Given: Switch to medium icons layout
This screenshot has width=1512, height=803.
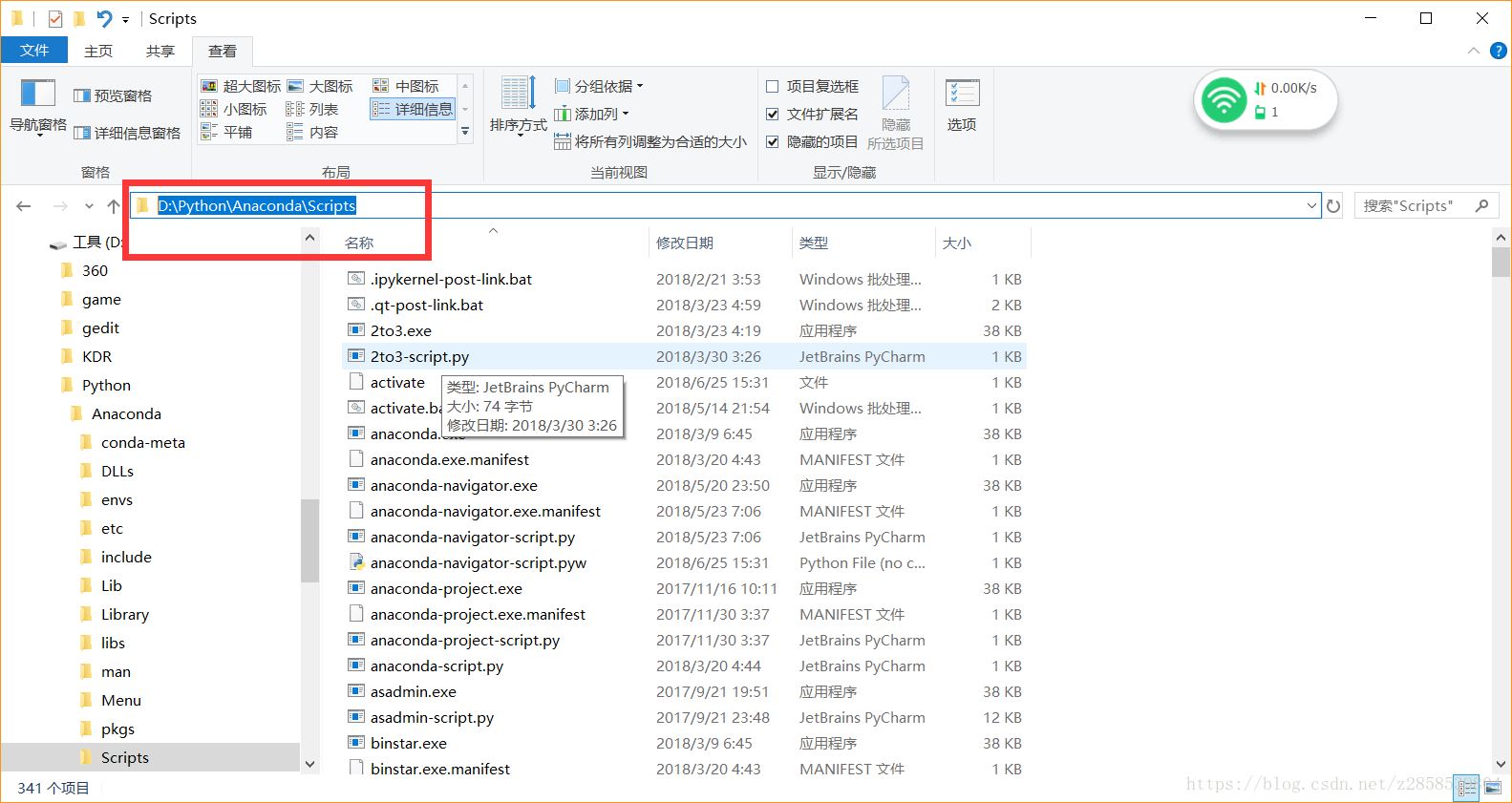Looking at the screenshot, I should point(406,86).
